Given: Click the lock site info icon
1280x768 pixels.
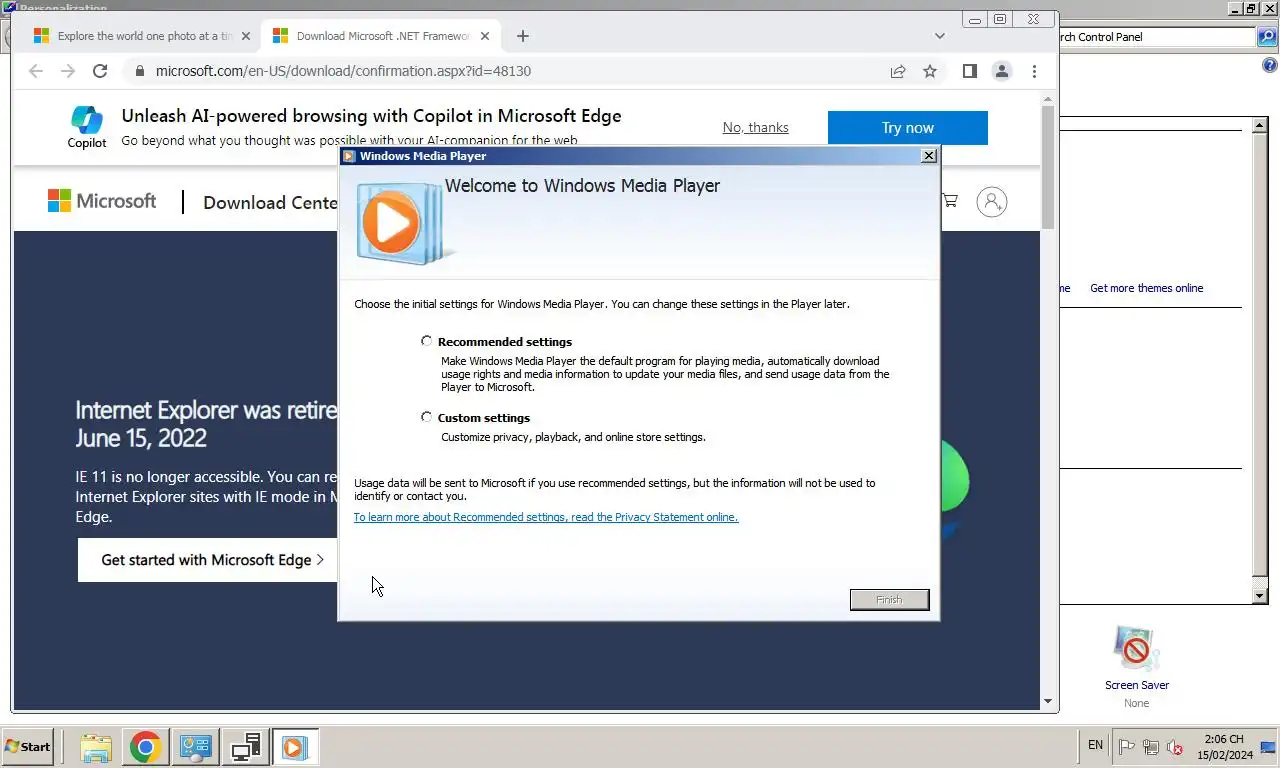Looking at the screenshot, I should point(139,71).
